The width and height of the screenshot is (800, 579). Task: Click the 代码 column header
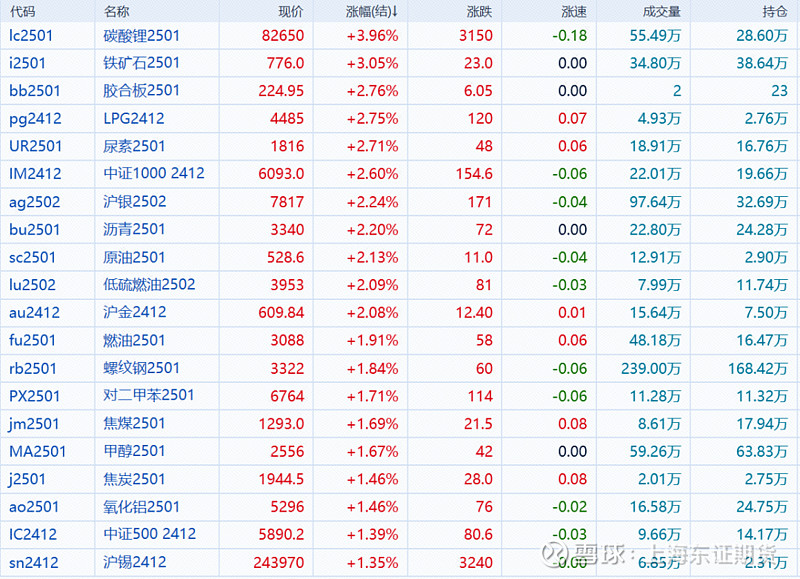[22, 11]
